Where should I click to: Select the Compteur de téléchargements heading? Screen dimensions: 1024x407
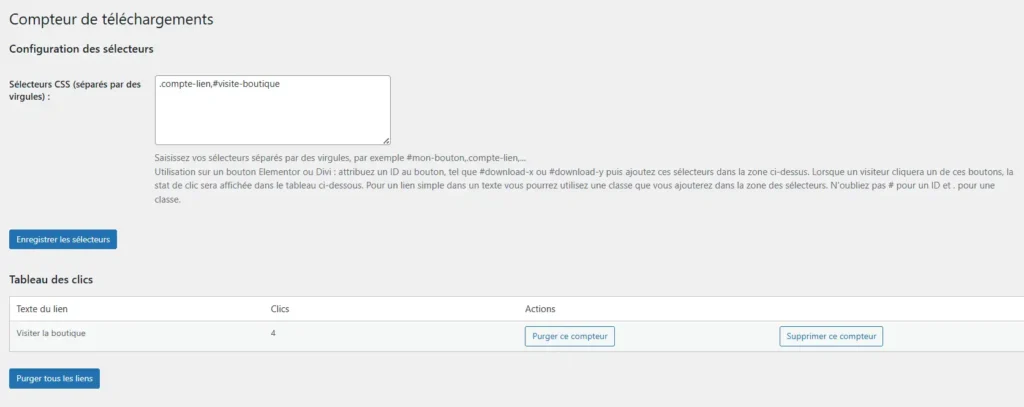[x=111, y=20]
